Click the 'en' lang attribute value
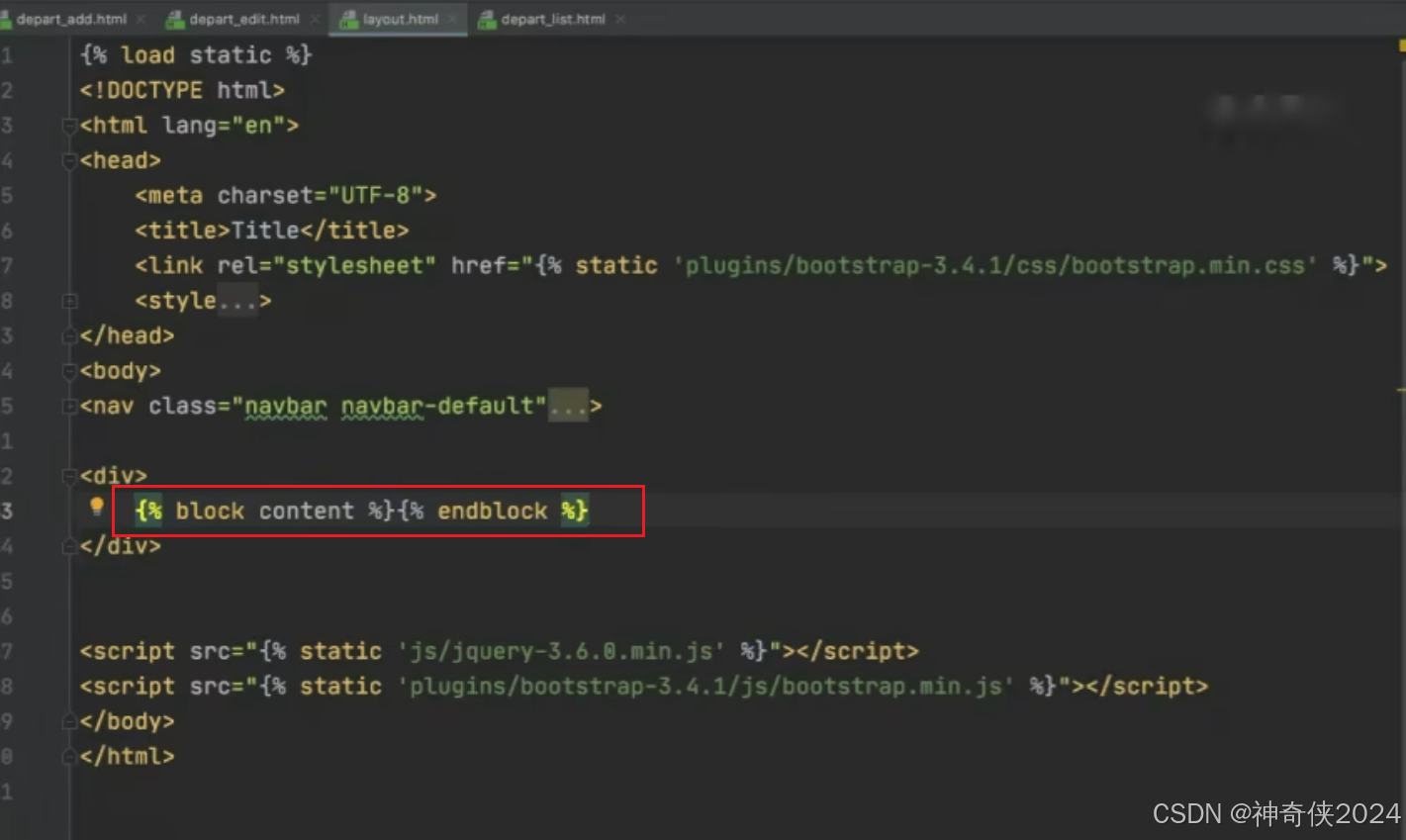Viewport: 1406px width, 840px height. (x=258, y=126)
